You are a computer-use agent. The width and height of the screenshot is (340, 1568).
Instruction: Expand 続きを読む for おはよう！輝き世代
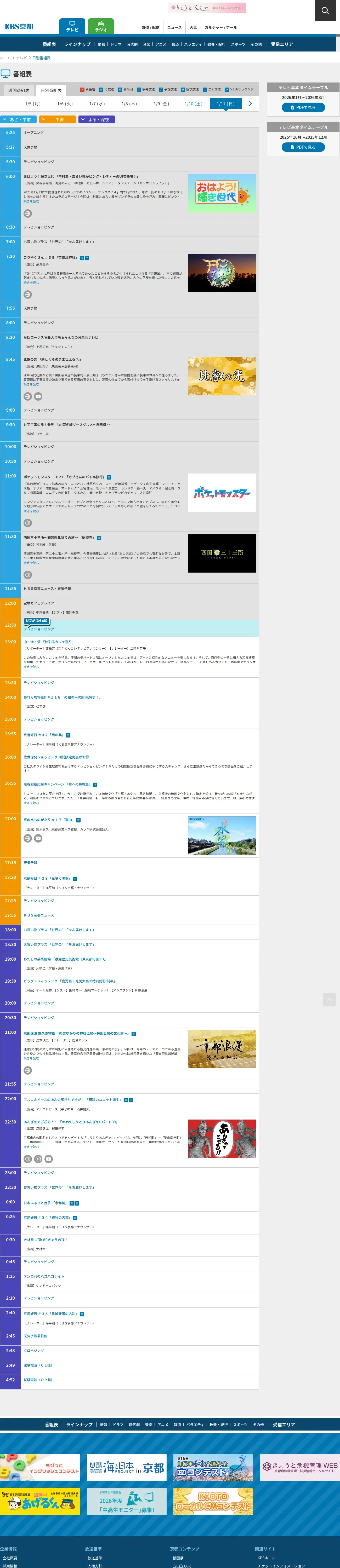coord(31,201)
